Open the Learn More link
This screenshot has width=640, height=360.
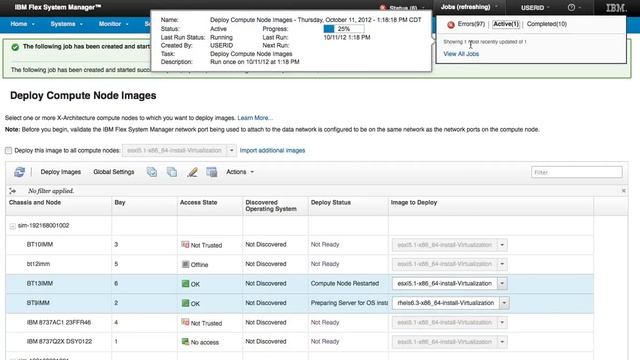tap(255, 118)
